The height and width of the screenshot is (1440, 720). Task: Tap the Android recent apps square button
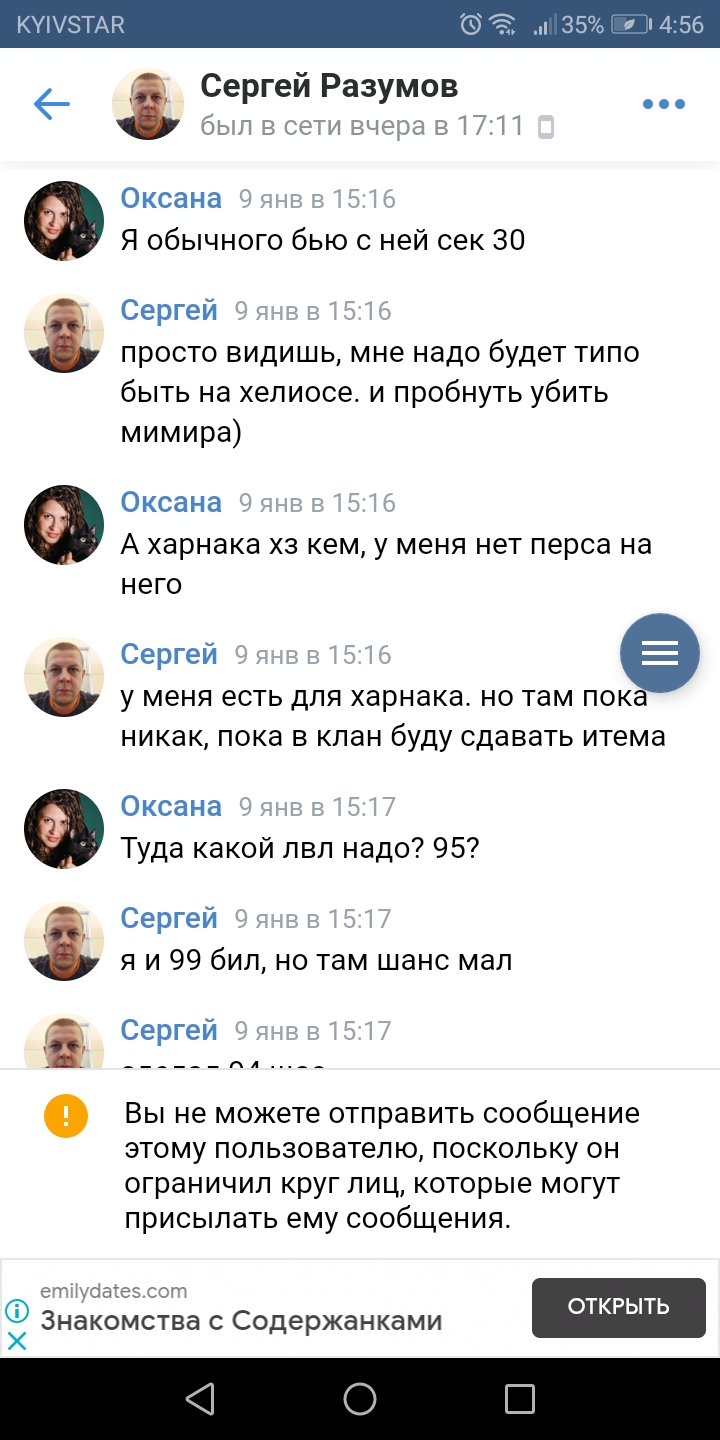click(520, 1398)
